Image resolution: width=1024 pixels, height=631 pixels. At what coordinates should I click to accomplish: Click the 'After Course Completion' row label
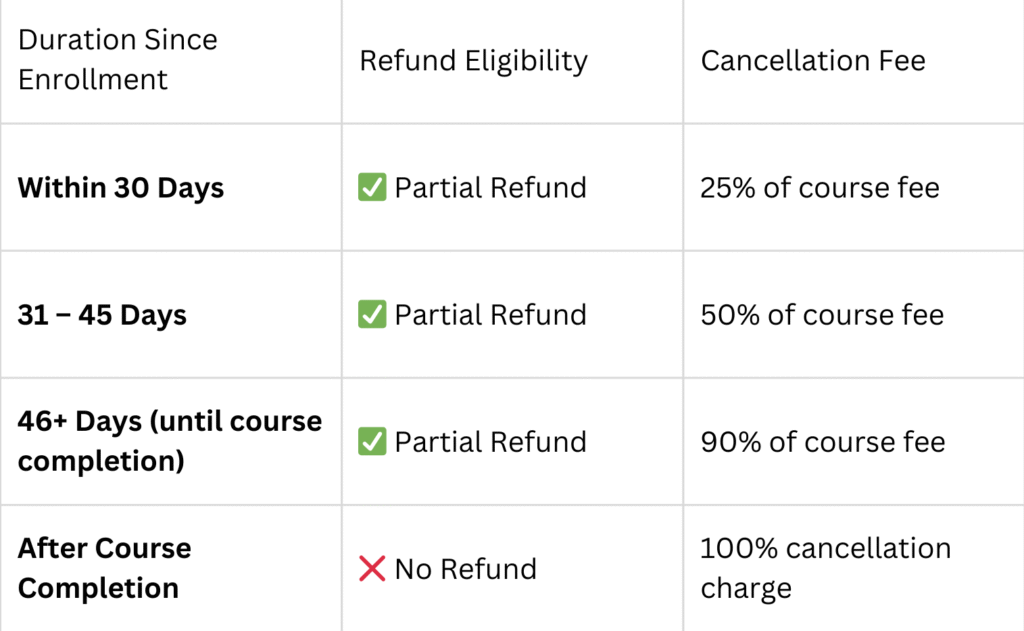pos(104,568)
